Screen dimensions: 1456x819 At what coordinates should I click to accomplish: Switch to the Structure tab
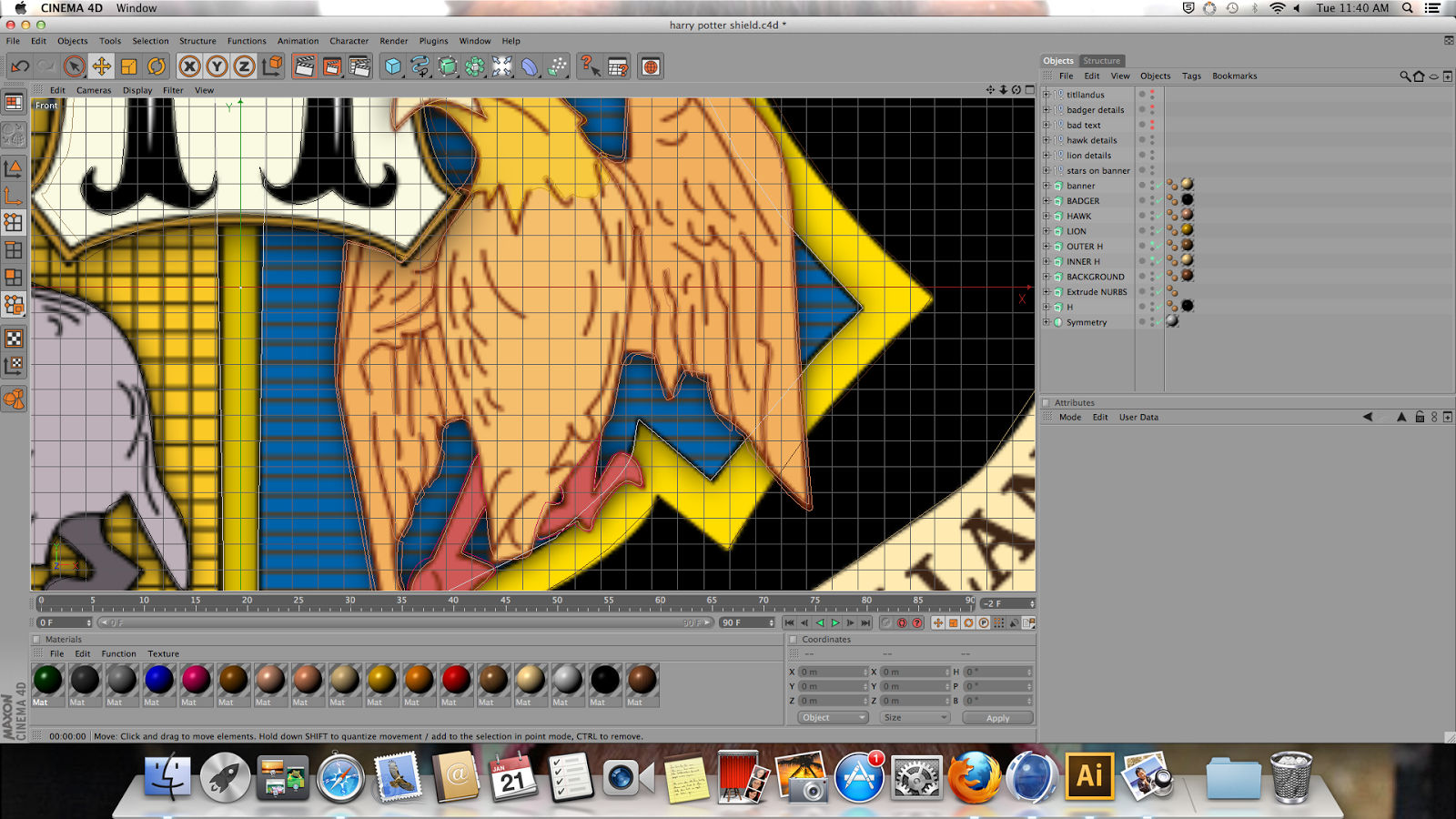(1101, 61)
